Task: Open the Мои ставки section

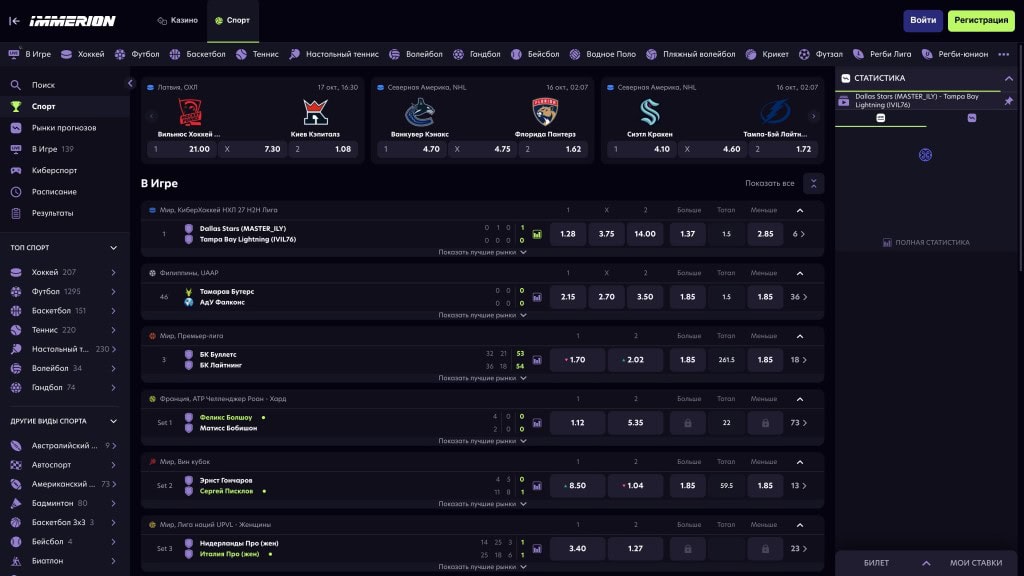Action: pos(976,563)
